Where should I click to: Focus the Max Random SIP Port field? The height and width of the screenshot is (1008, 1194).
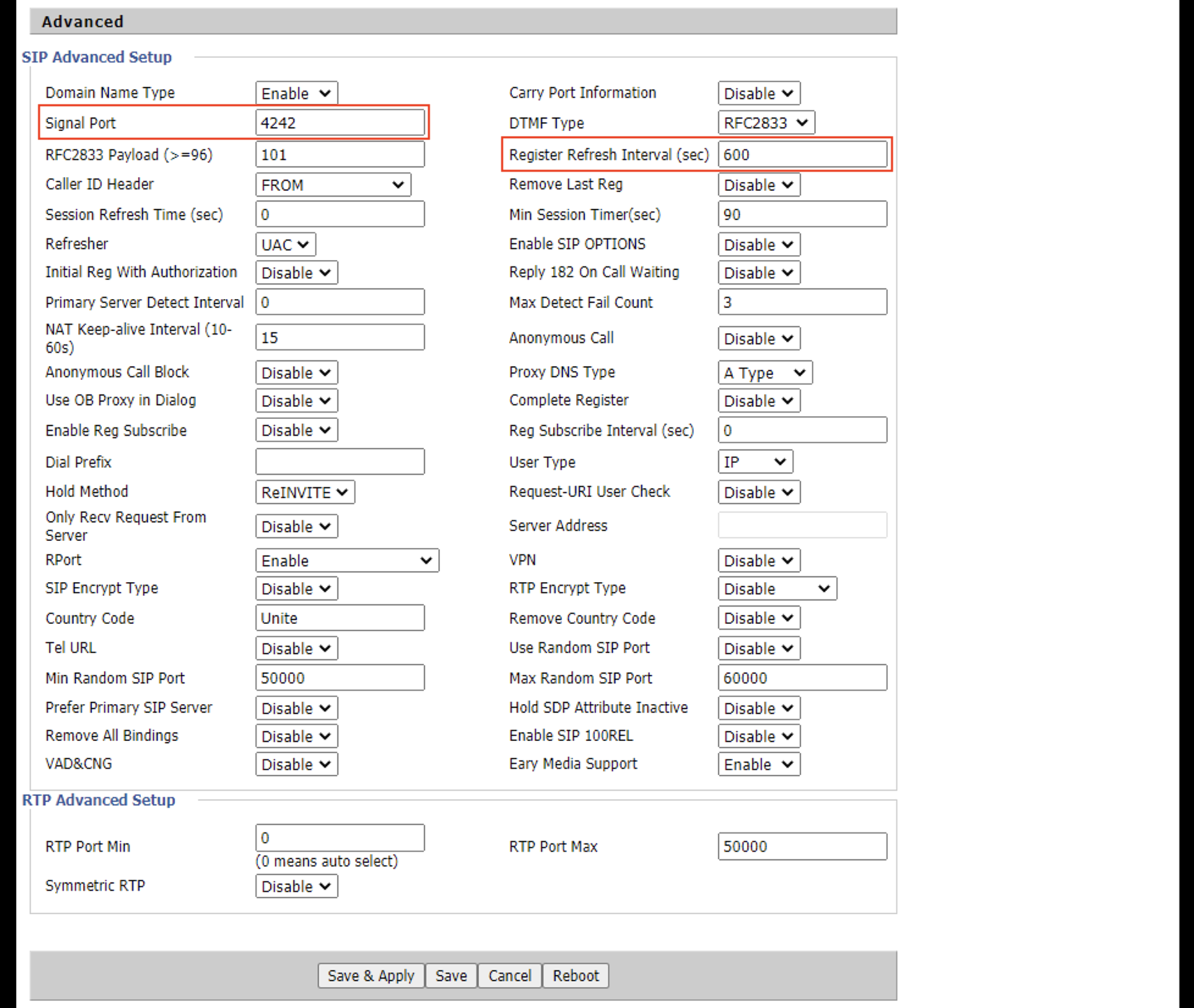click(x=803, y=678)
